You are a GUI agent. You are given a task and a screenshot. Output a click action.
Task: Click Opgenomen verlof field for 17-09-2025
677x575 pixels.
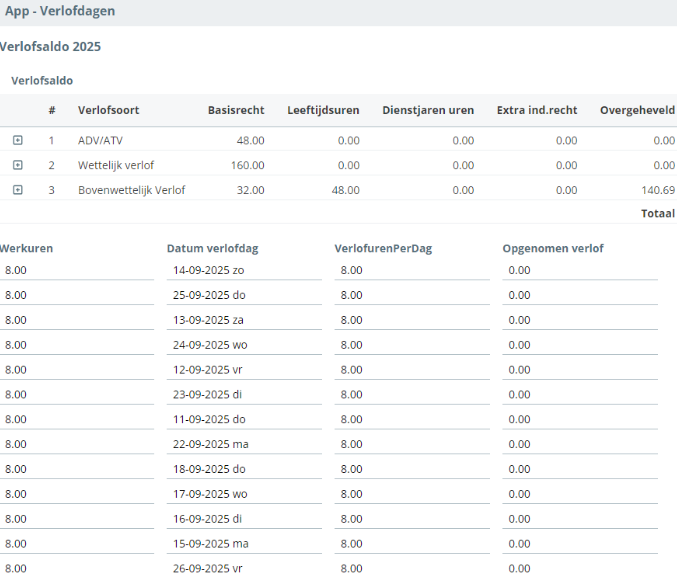[x=580, y=494]
